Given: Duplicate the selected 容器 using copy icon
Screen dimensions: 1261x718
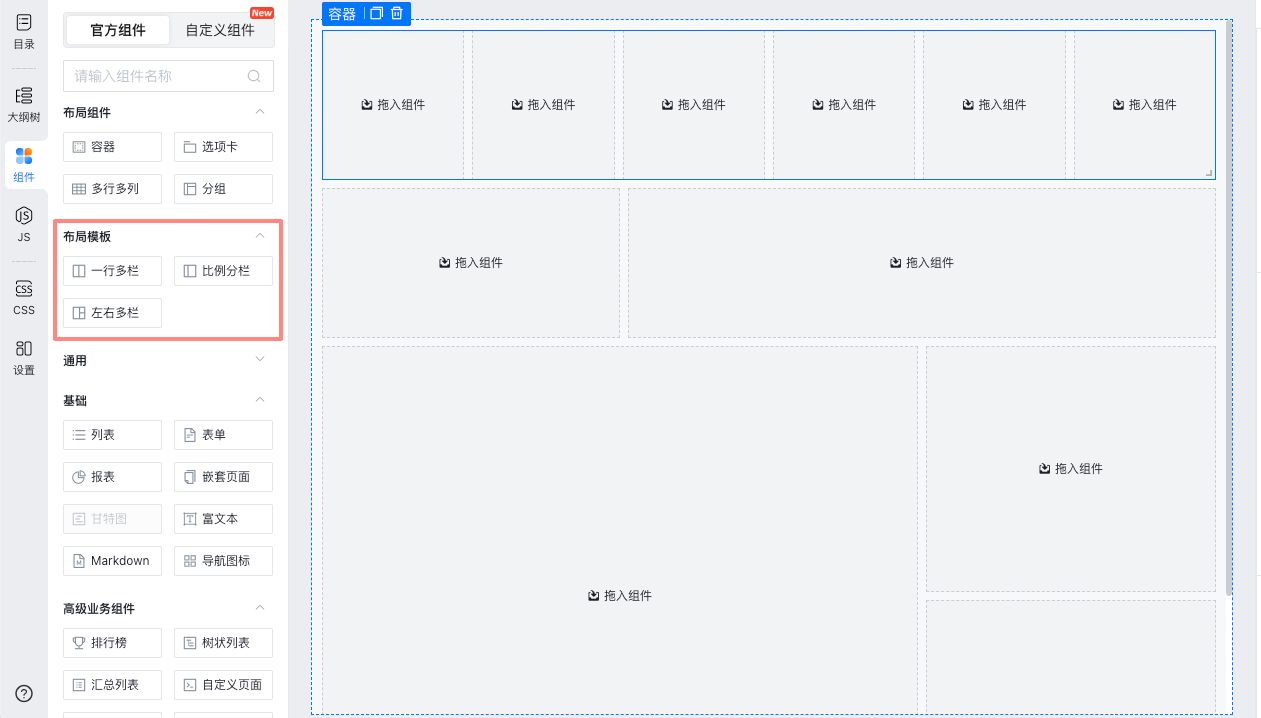Looking at the screenshot, I should pos(376,14).
